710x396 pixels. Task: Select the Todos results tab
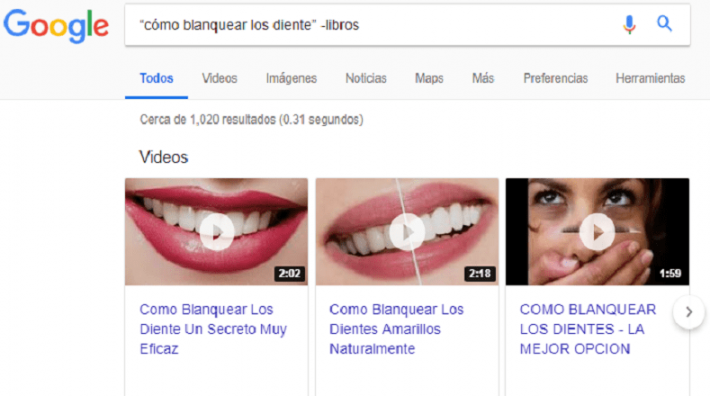156,78
